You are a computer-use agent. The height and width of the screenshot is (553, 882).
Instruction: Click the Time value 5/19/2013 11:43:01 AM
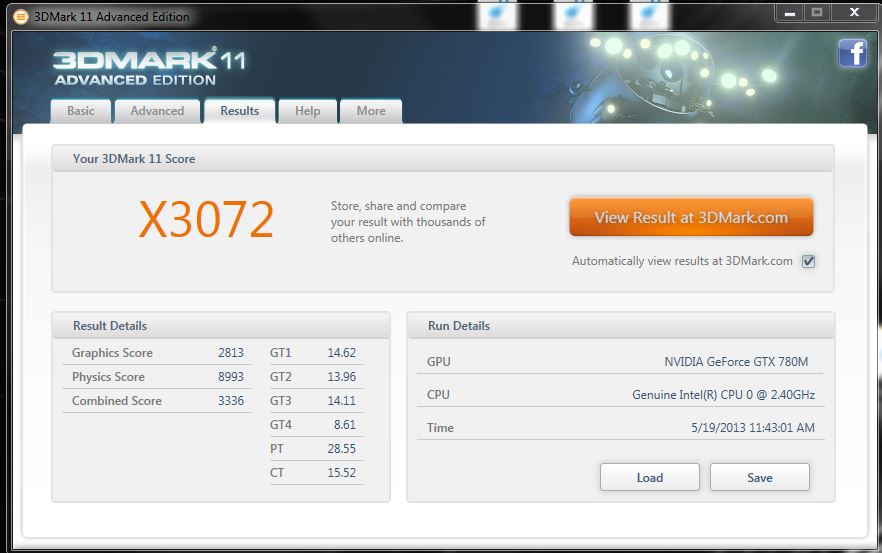753,428
